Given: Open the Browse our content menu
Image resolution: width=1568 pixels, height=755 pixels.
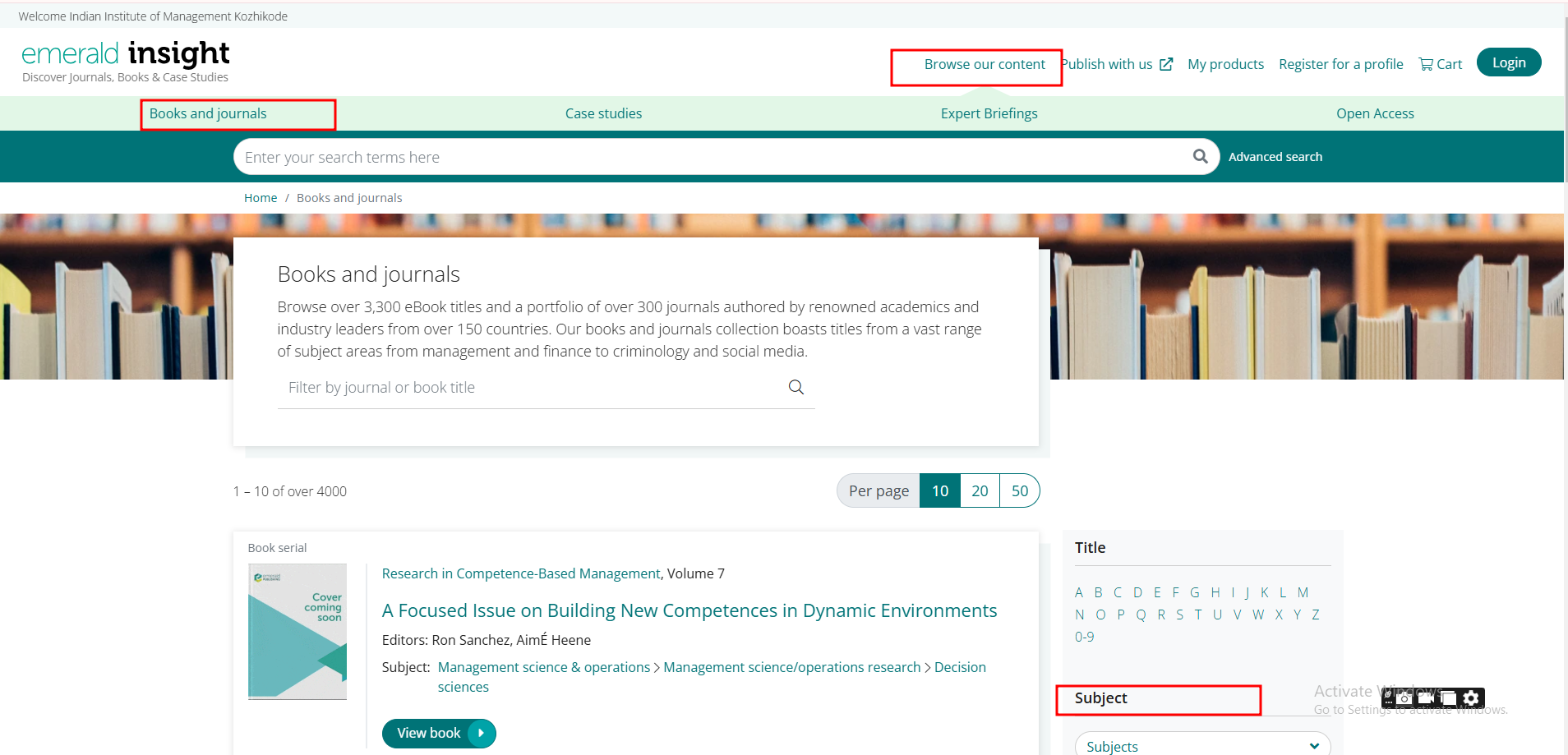Looking at the screenshot, I should 984,64.
